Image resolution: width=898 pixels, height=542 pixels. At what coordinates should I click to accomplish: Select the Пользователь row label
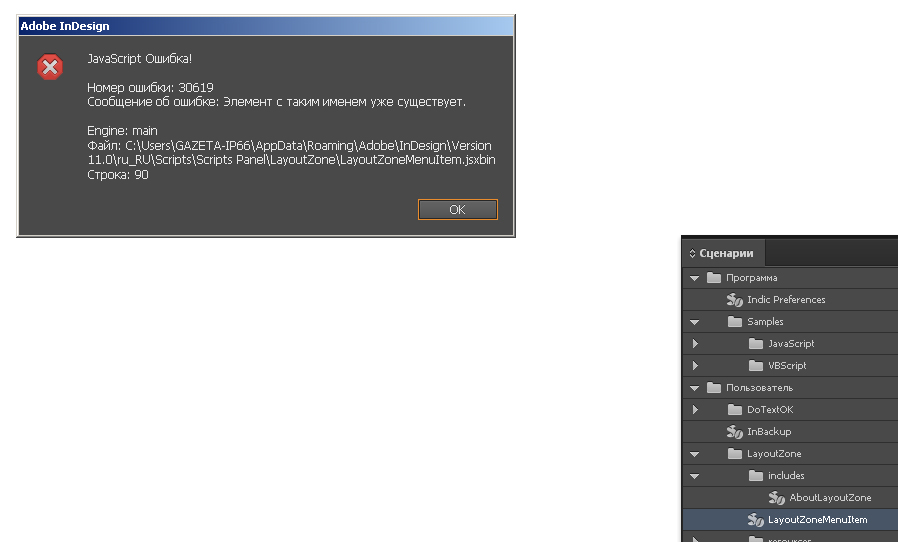[x=759, y=388]
